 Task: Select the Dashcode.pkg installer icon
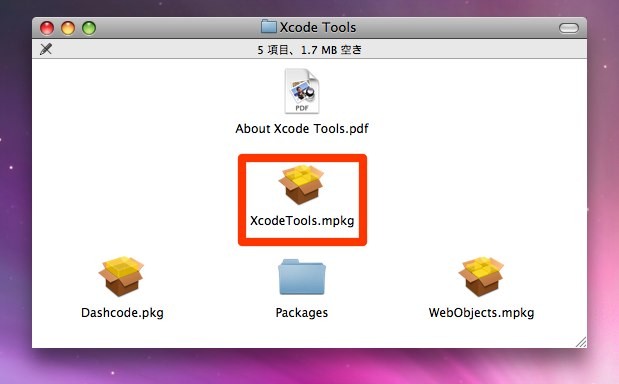(121, 276)
